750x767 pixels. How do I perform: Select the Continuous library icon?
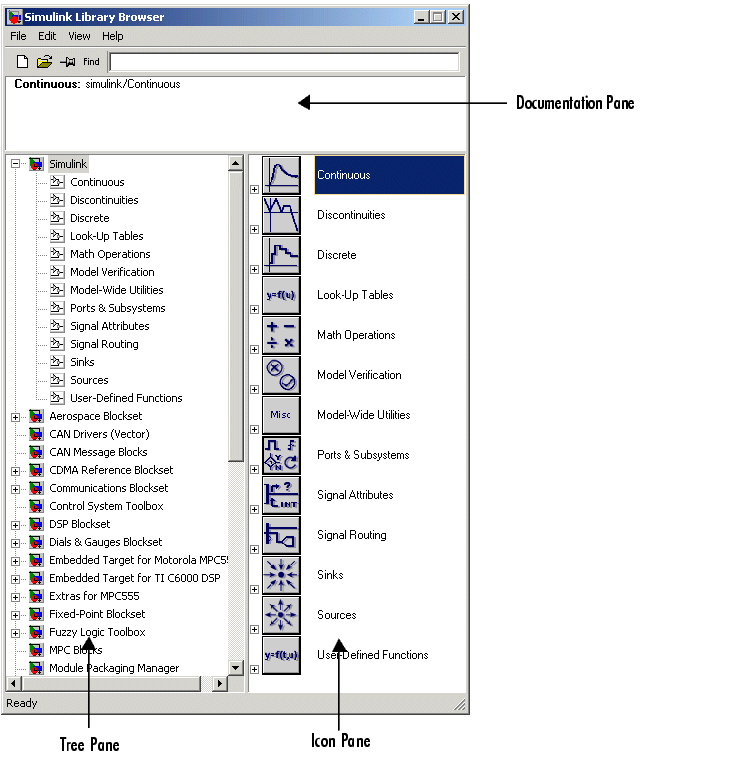click(x=281, y=175)
